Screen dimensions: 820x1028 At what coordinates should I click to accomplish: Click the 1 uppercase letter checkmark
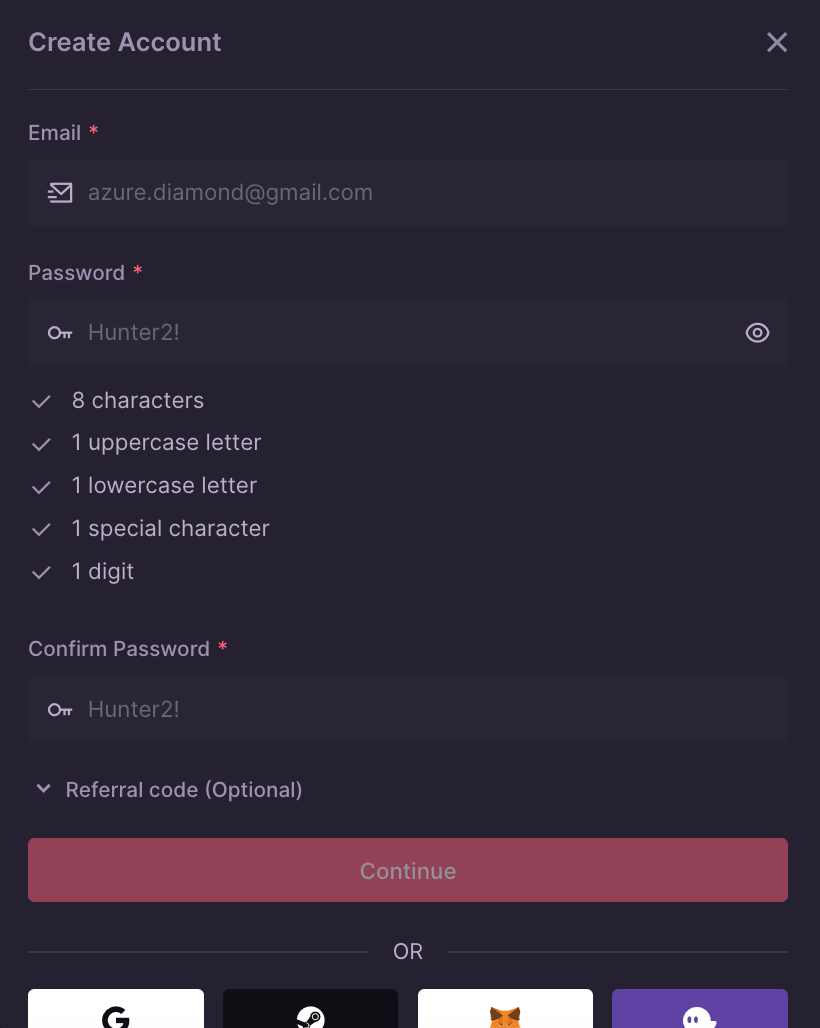pos(41,444)
